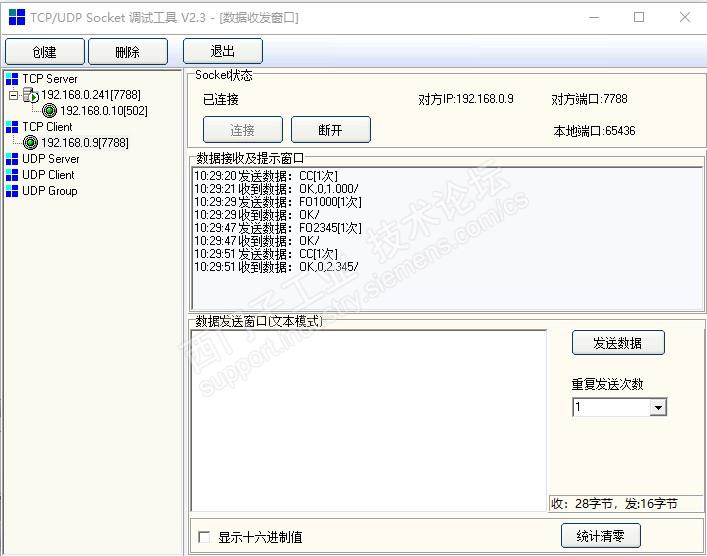Click green status icon beside 192.168.0.10[502]

[x=49, y=110]
